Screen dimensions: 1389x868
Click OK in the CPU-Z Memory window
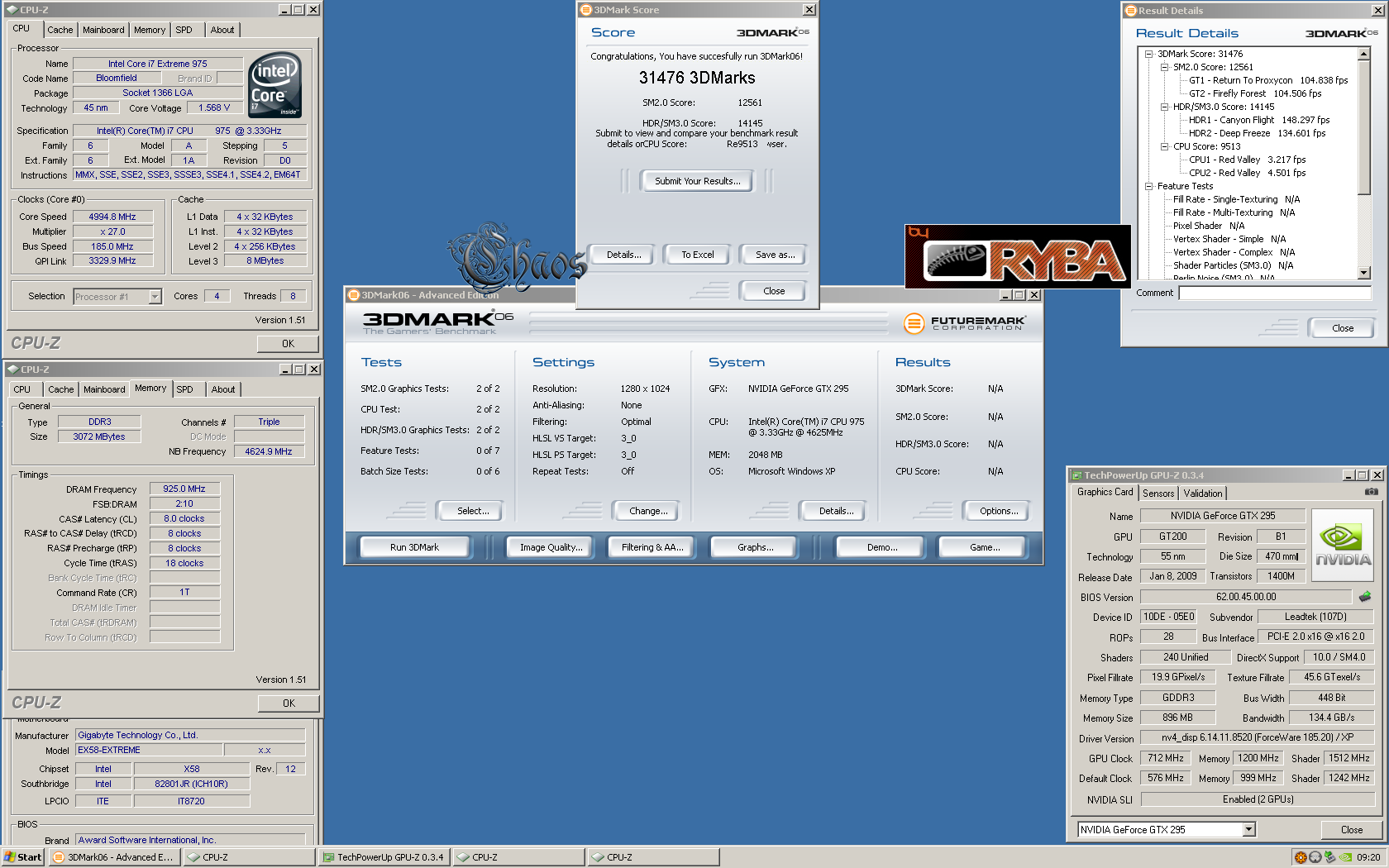click(x=289, y=703)
